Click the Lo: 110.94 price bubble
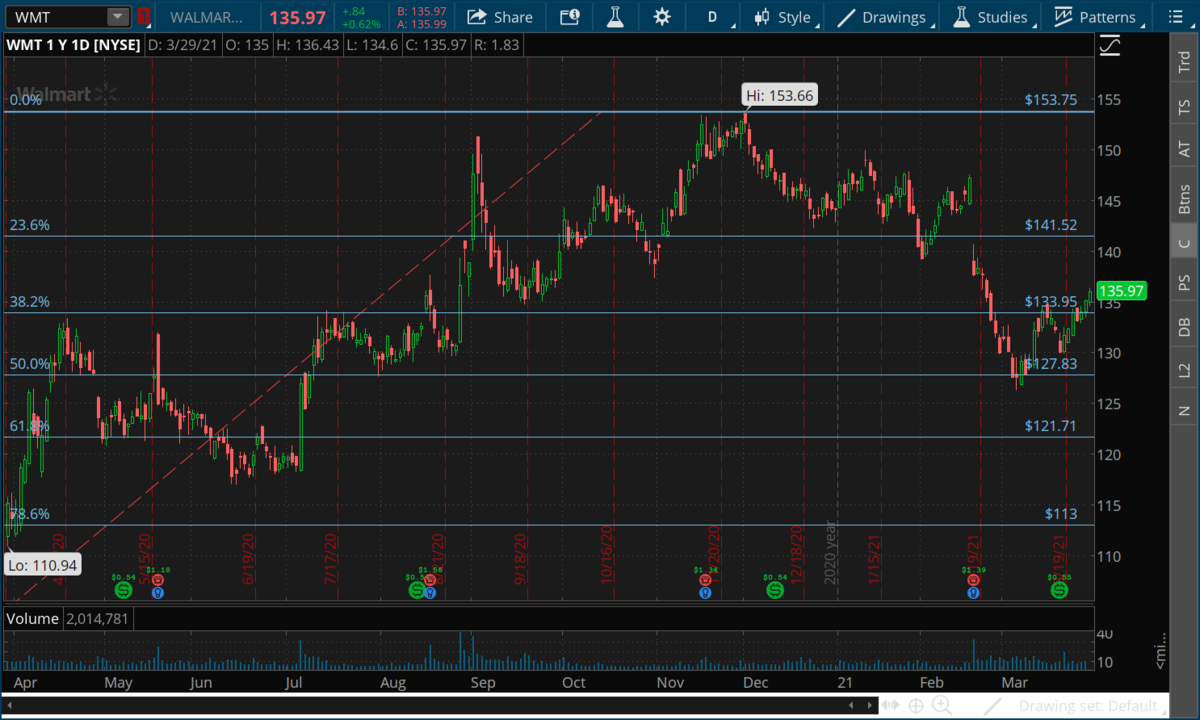Image resolution: width=1200 pixels, height=720 pixels. (42, 565)
